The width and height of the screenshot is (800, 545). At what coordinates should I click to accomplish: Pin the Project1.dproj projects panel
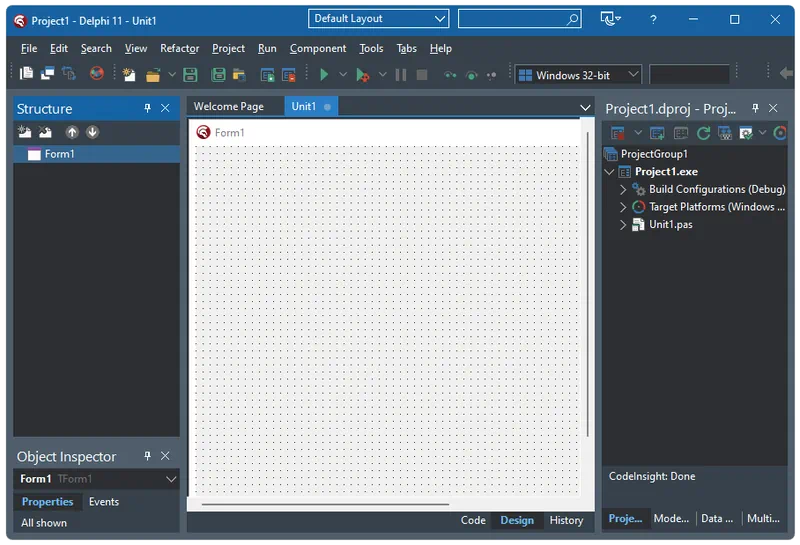click(755, 108)
